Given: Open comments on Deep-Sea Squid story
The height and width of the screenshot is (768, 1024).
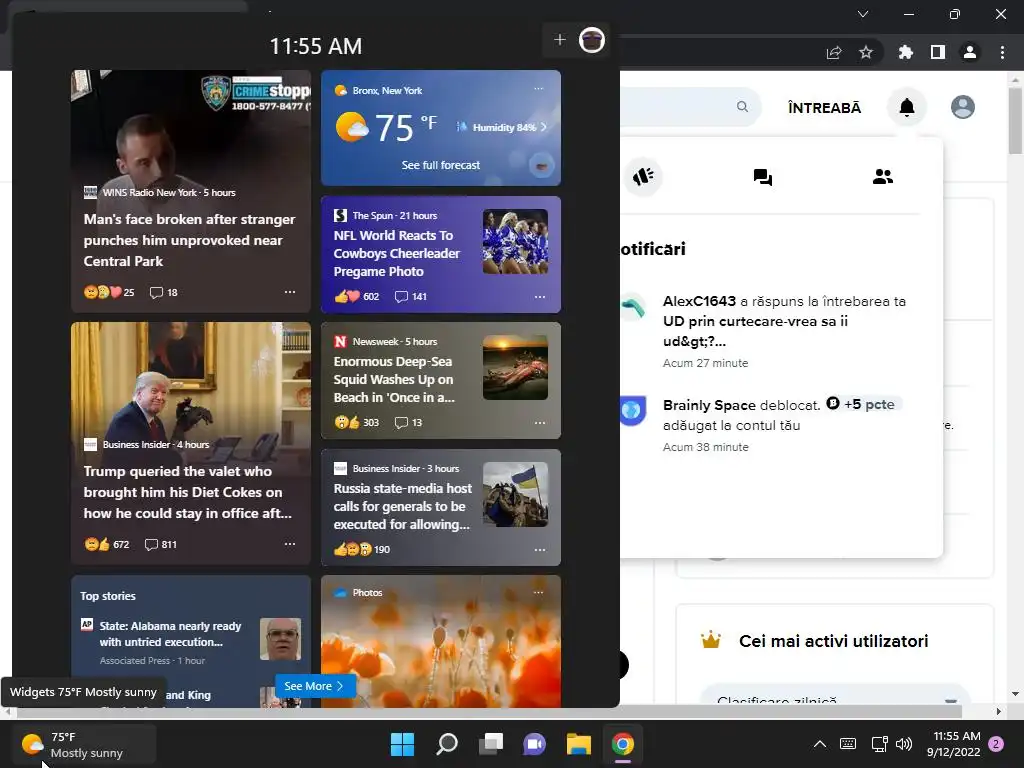Looking at the screenshot, I should coord(408,423).
